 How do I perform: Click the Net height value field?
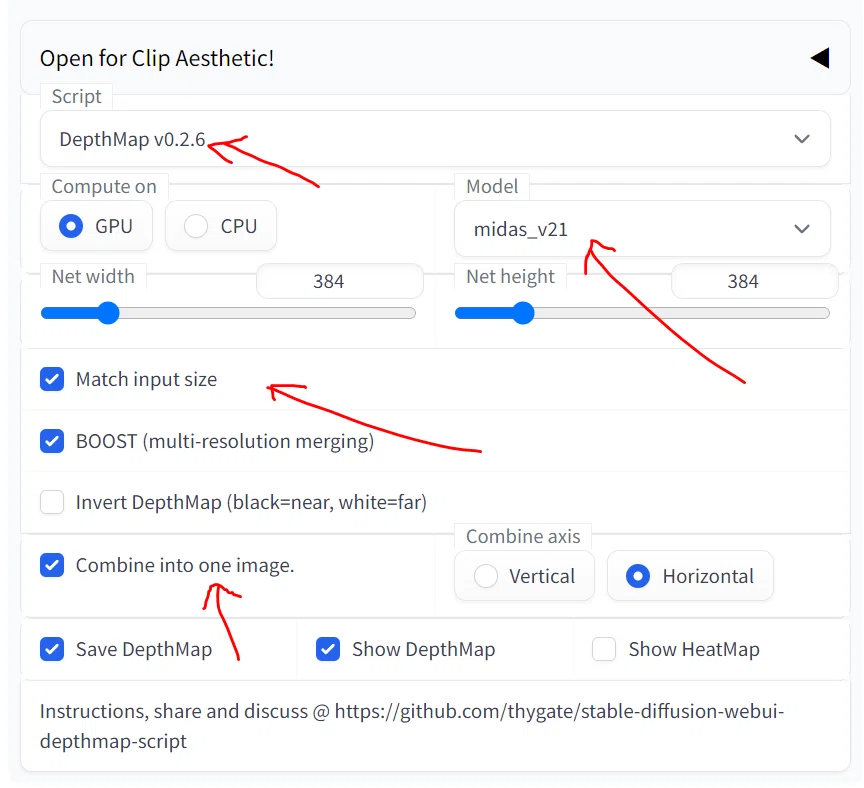[754, 281]
